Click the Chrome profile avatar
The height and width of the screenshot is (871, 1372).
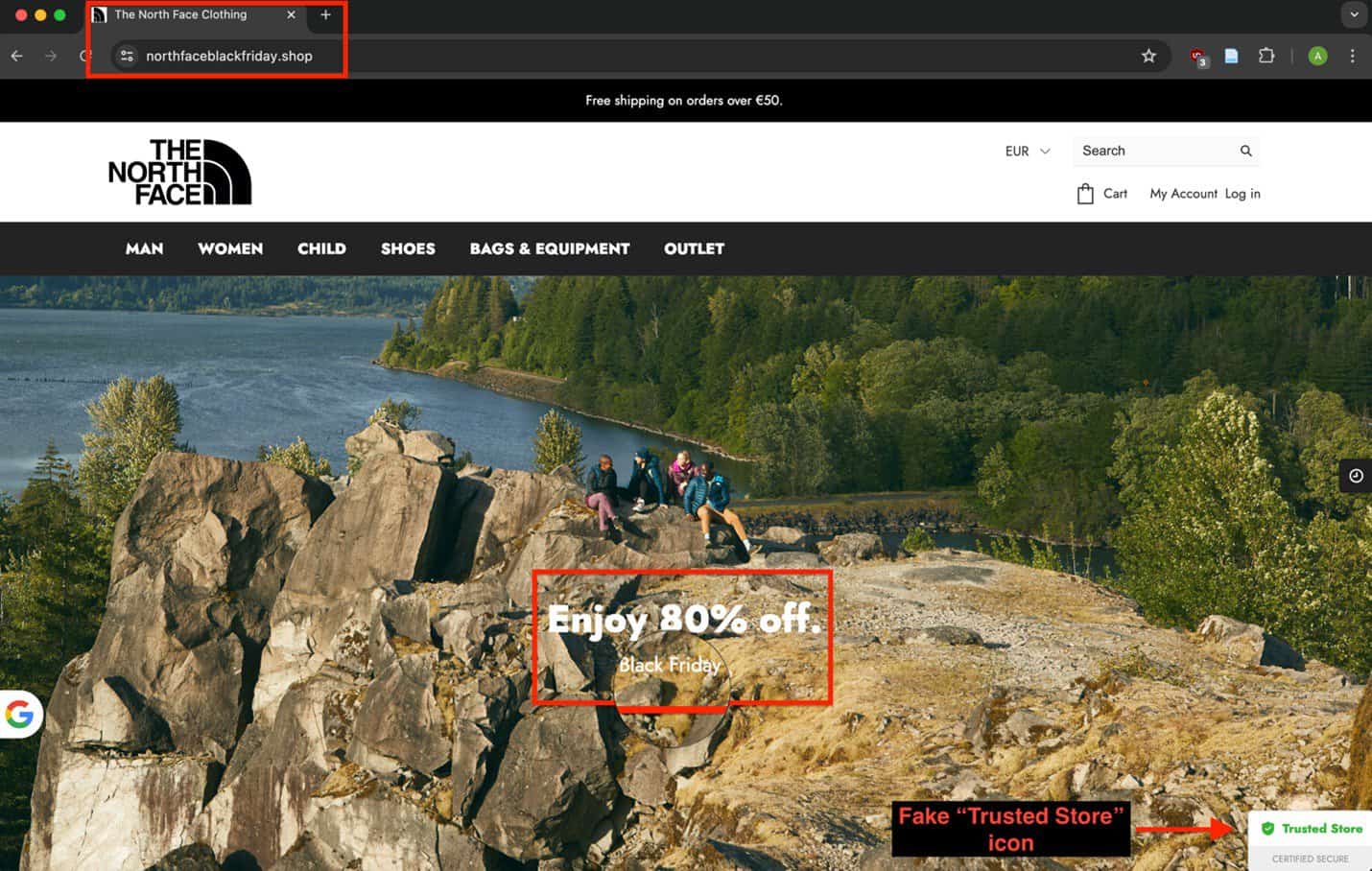(1318, 56)
